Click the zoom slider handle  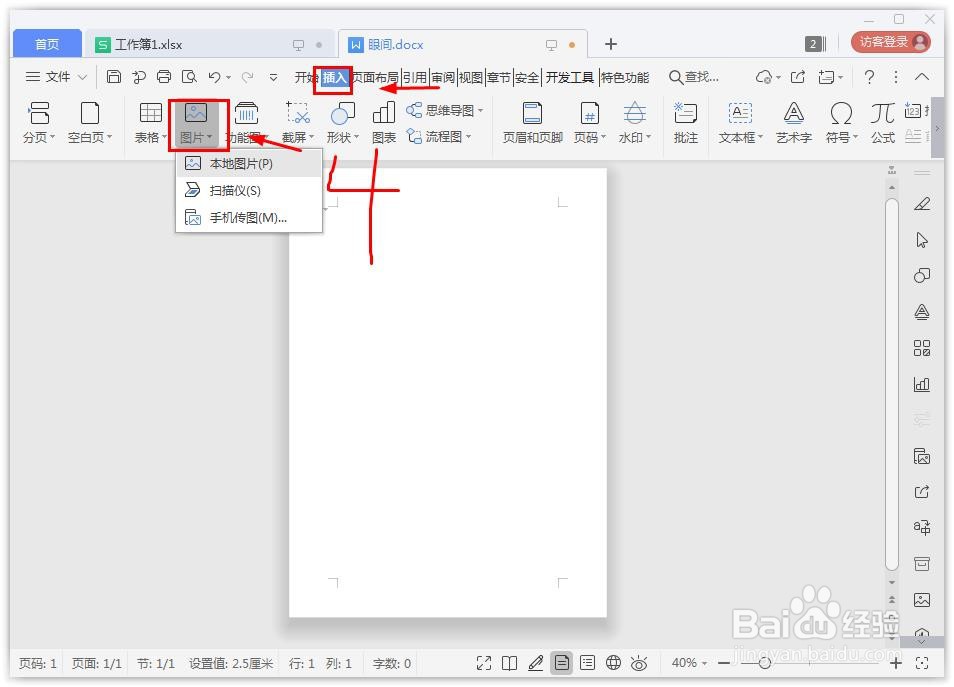point(765,663)
